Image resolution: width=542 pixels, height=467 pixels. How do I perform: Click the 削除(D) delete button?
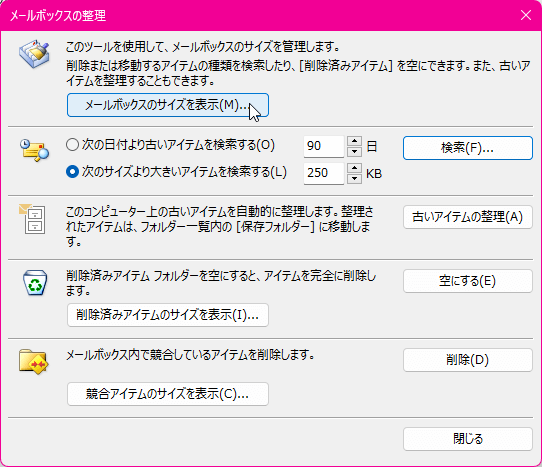[x=468, y=360]
